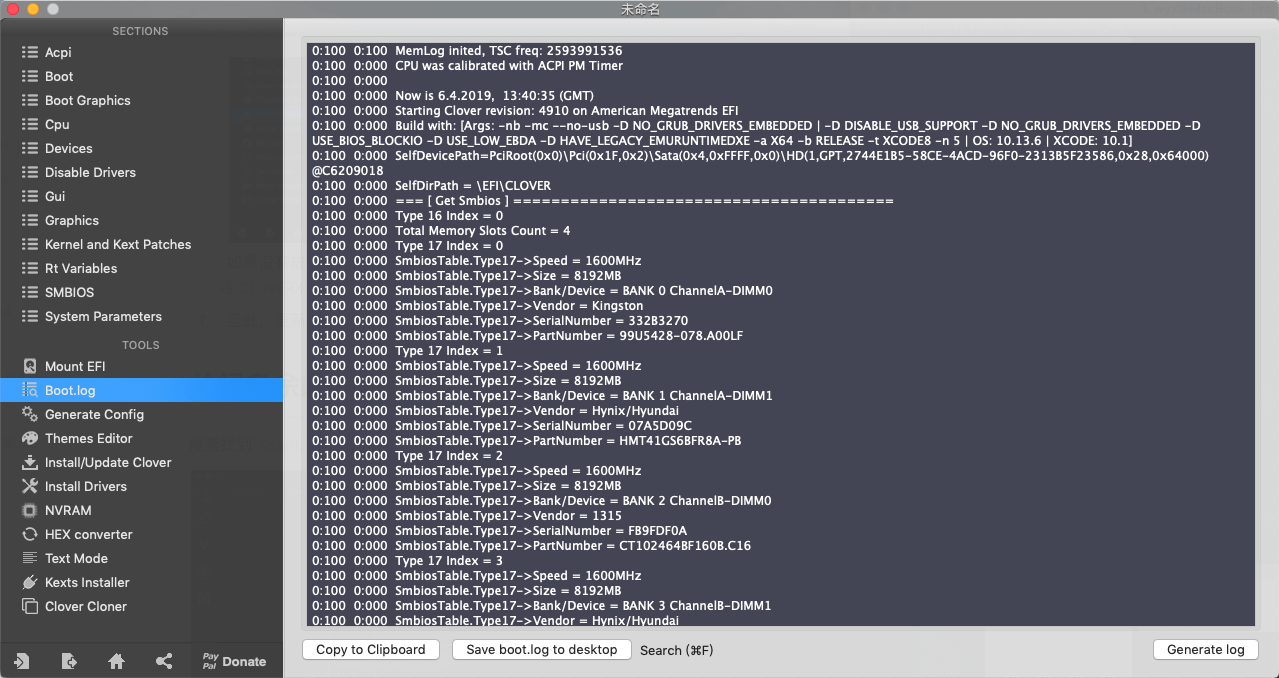Click the Generate log button
The image size is (1279, 678).
pyautogui.click(x=1206, y=650)
